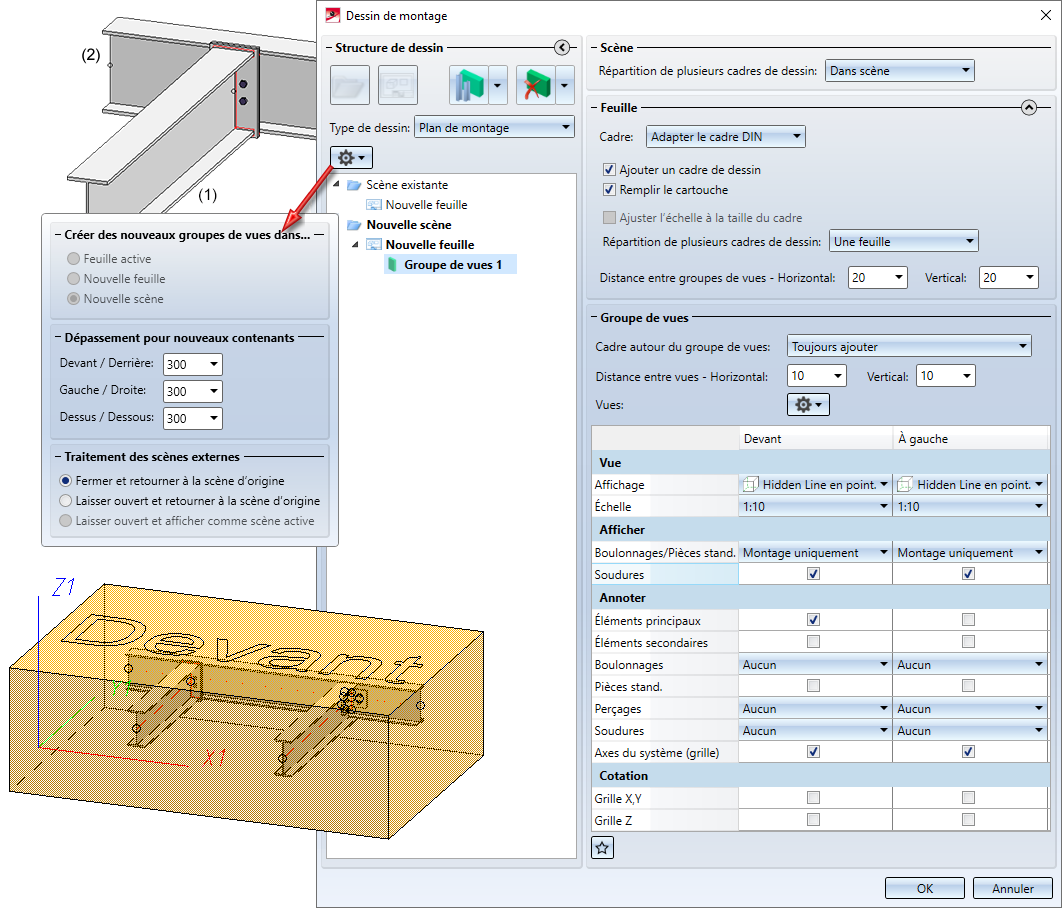Click the disabled open folder icon
The height and width of the screenshot is (908, 1062).
[350, 86]
